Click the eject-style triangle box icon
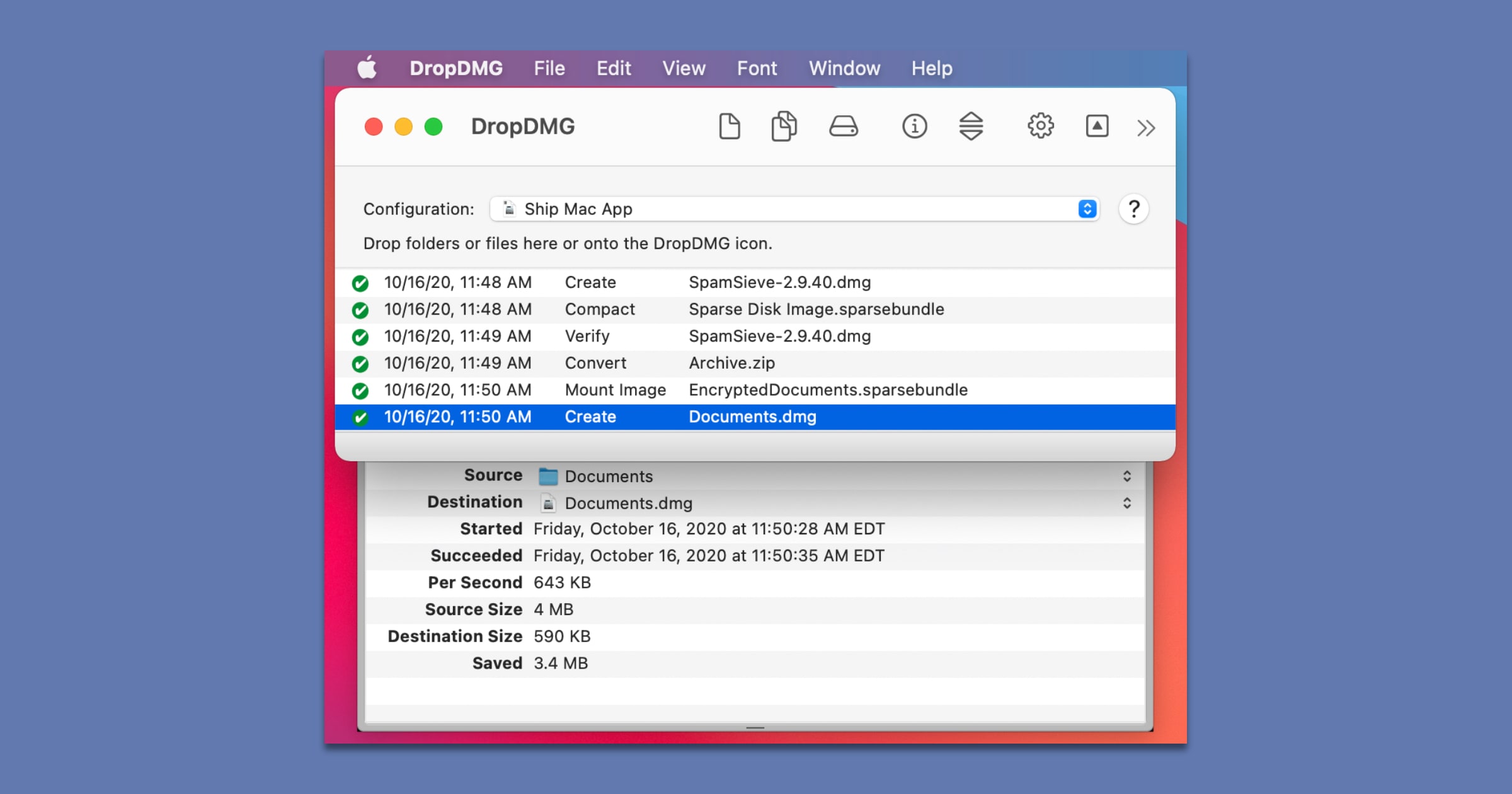 coord(1097,127)
